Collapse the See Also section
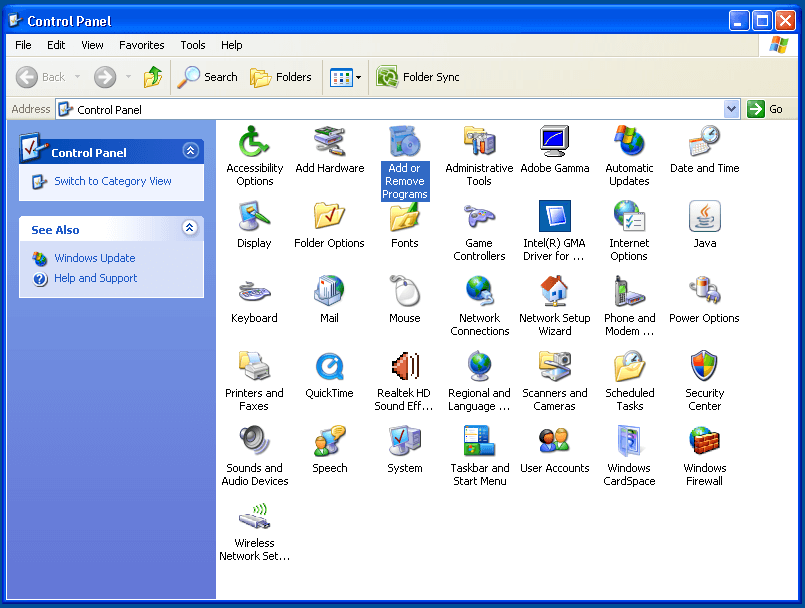This screenshot has height=608, width=805. tap(190, 229)
